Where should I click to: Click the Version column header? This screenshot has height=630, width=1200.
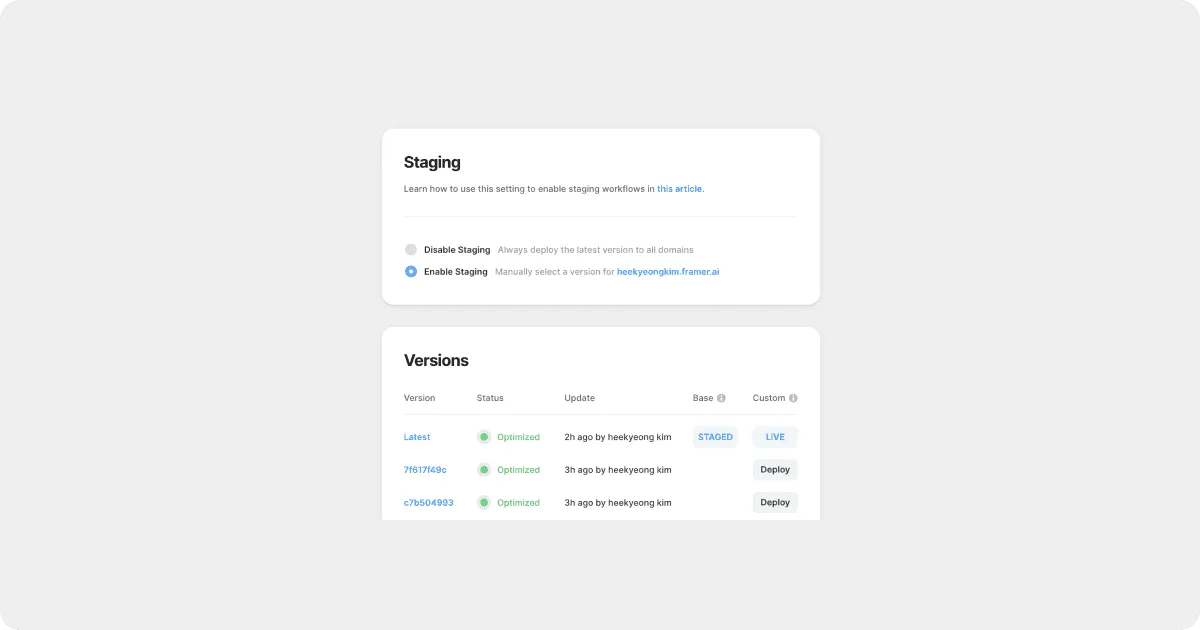(420, 398)
